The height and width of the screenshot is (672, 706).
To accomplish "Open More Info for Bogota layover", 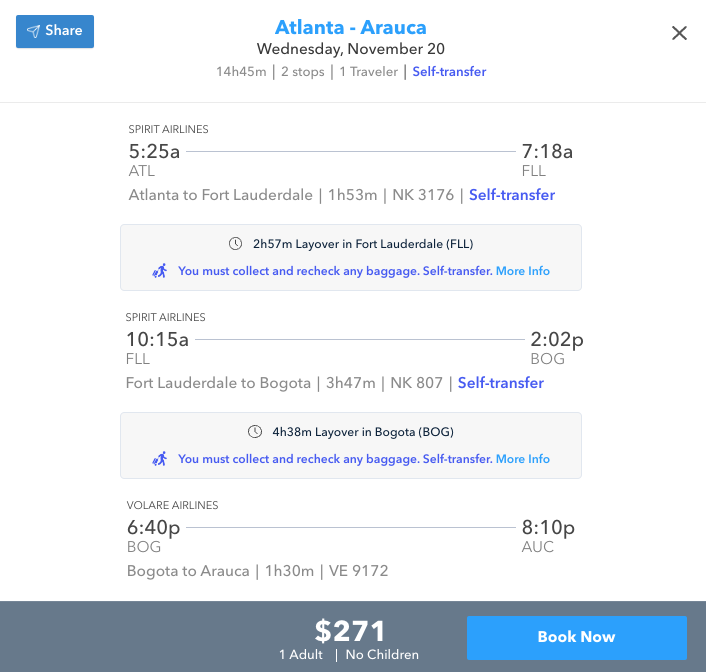I will [523, 459].
